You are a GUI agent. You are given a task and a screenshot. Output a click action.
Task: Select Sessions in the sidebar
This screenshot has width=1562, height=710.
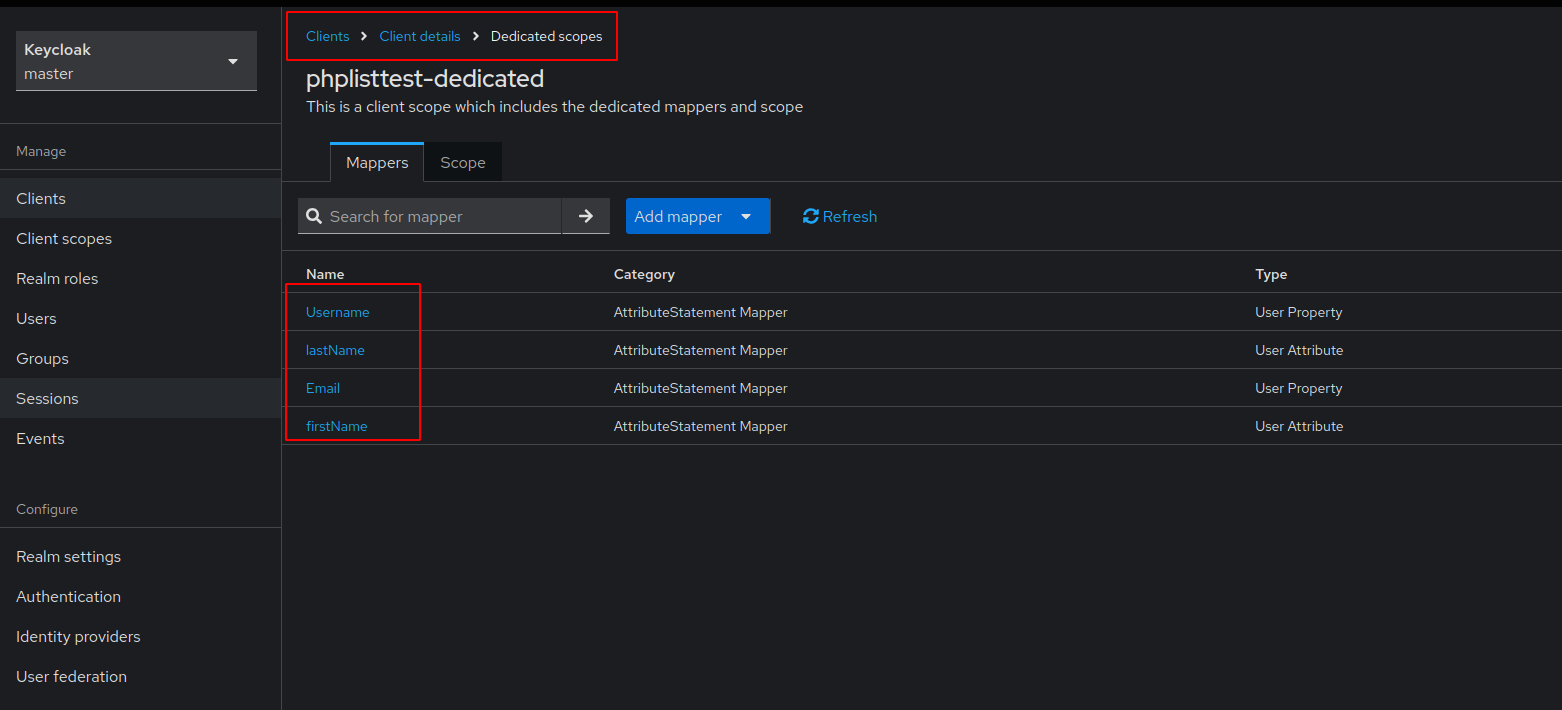(140, 398)
